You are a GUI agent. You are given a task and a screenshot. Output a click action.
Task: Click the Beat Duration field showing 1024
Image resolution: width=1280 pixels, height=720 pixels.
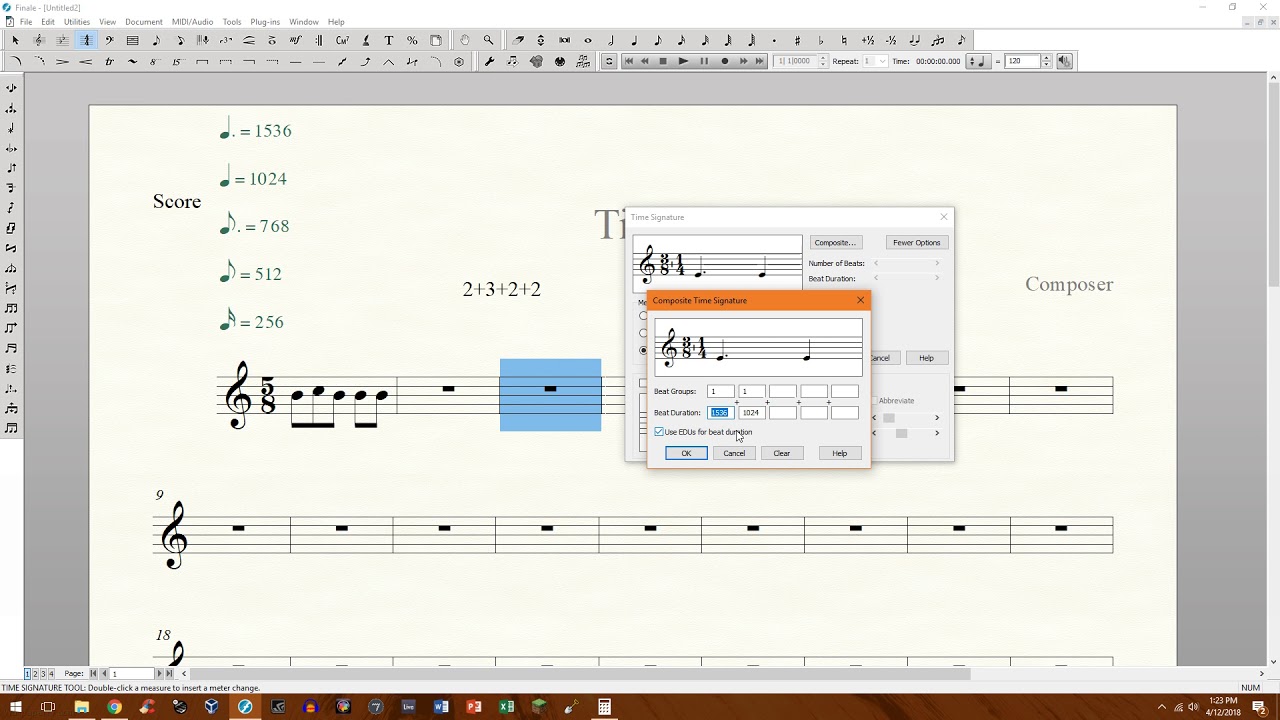tap(751, 412)
